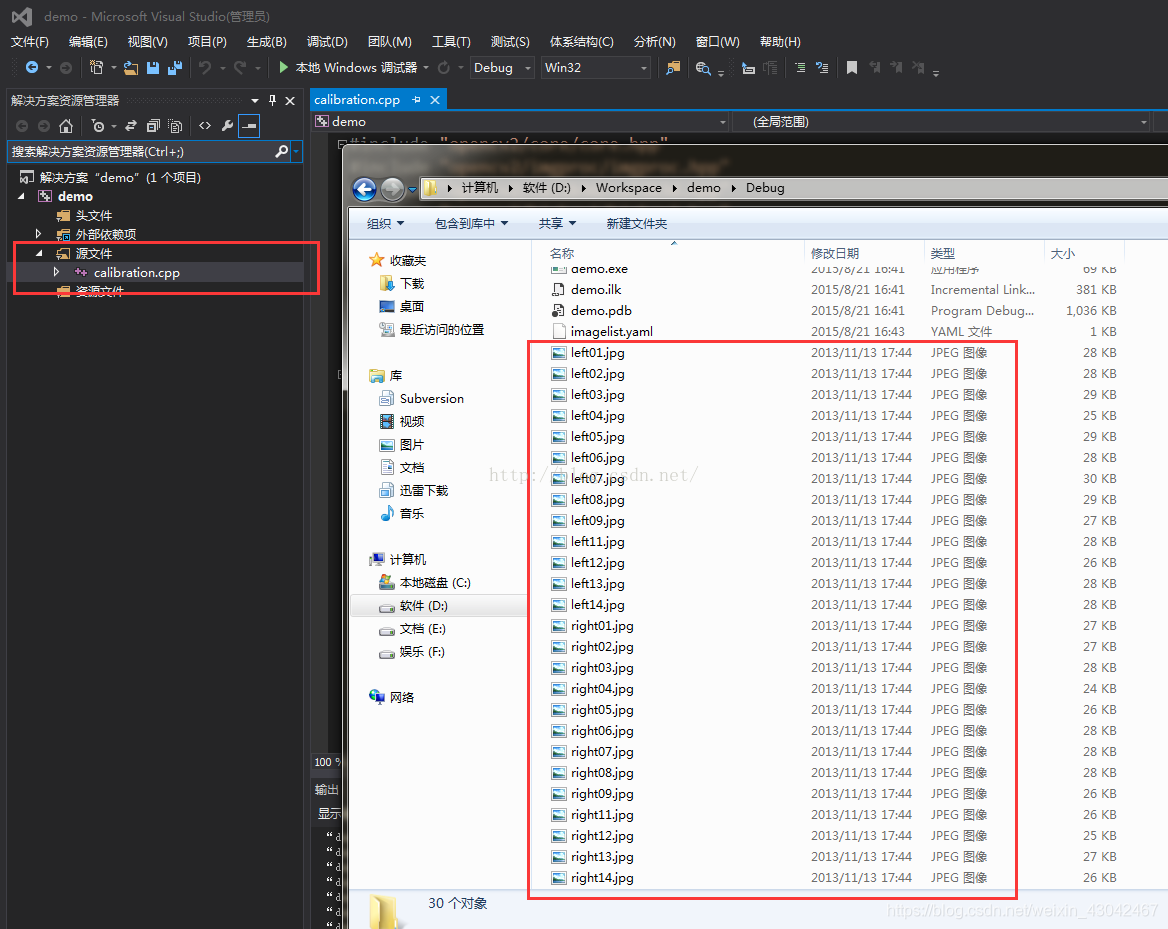This screenshot has height=929, width=1168.
Task: Open the 共享 dropdown in Explorer
Action: click(x=557, y=223)
